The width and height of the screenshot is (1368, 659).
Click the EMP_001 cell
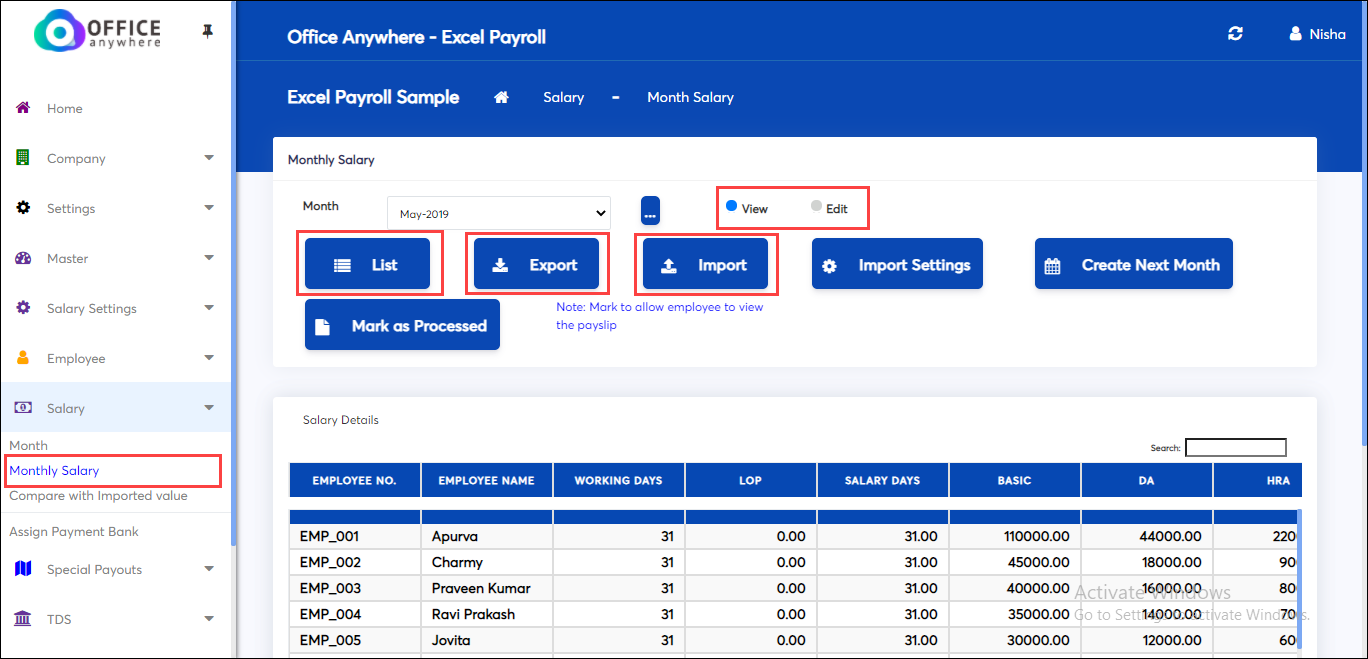[x=355, y=536]
